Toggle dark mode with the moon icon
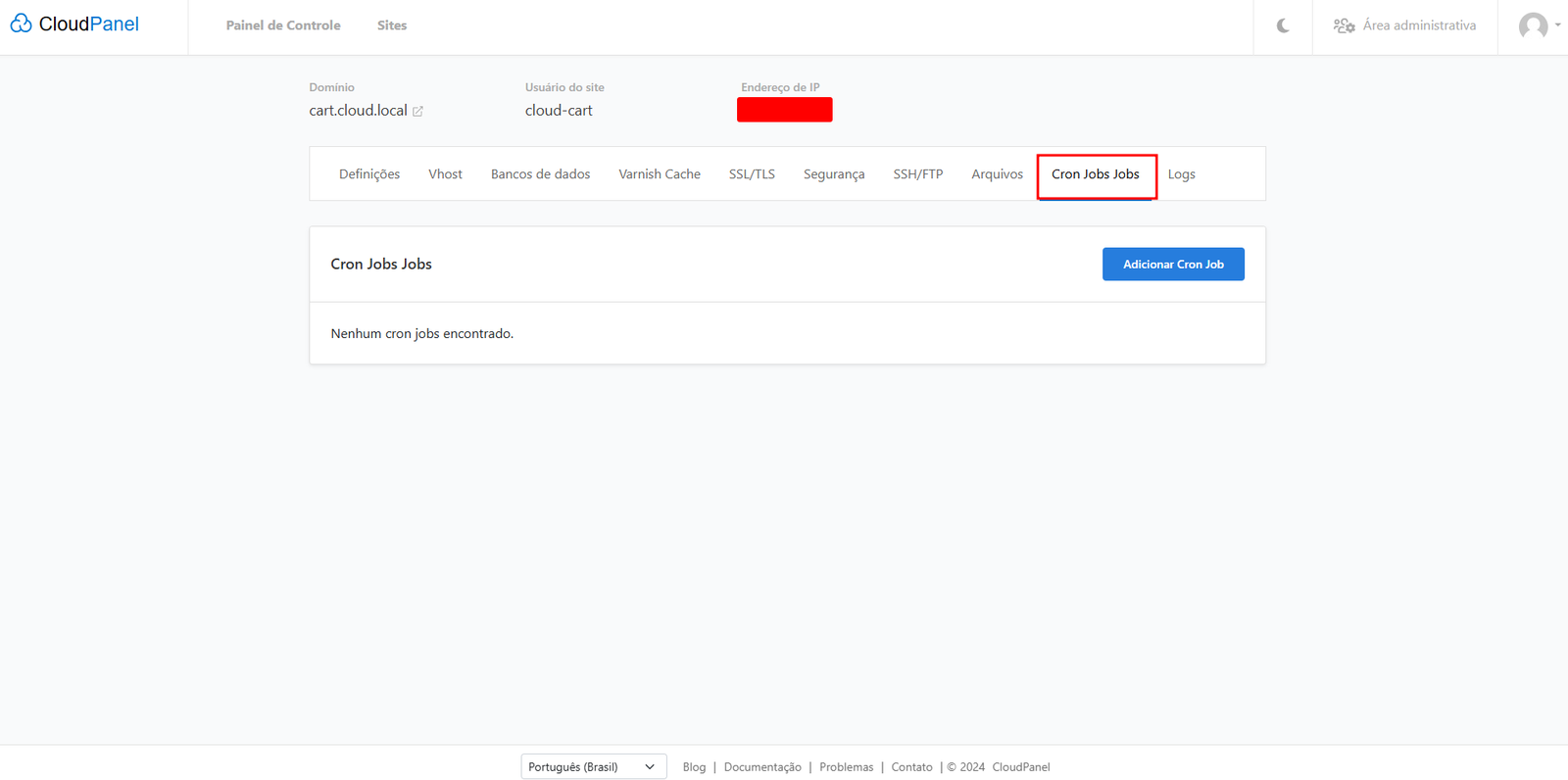 click(x=1283, y=25)
